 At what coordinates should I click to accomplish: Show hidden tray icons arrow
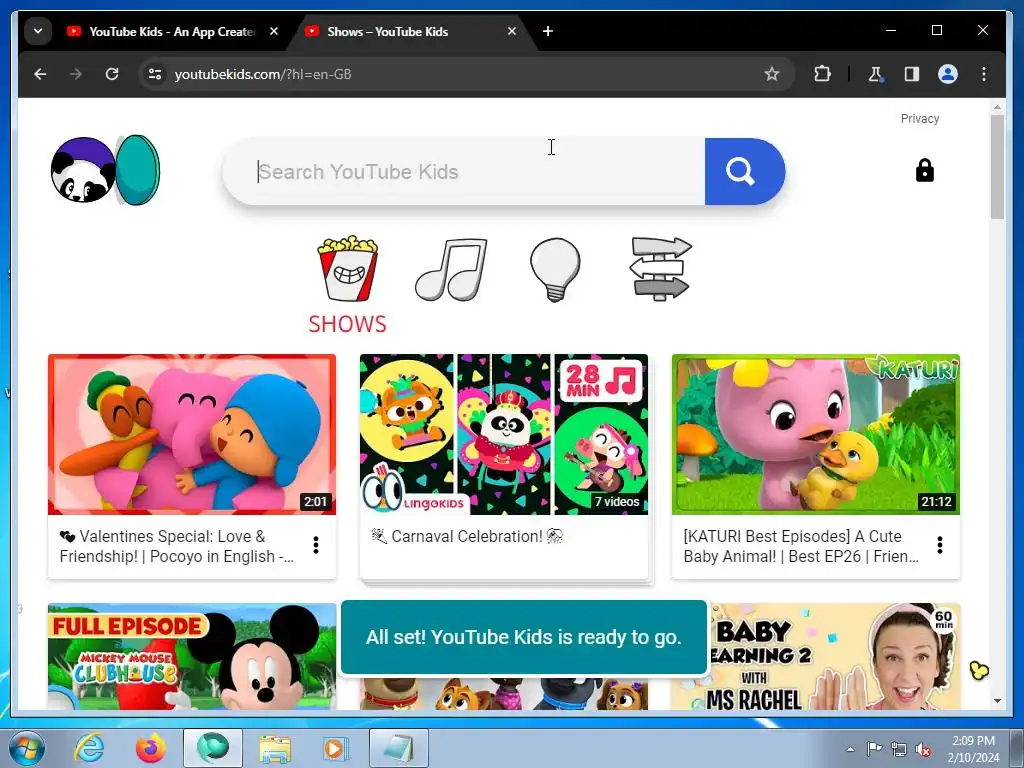[x=850, y=749]
